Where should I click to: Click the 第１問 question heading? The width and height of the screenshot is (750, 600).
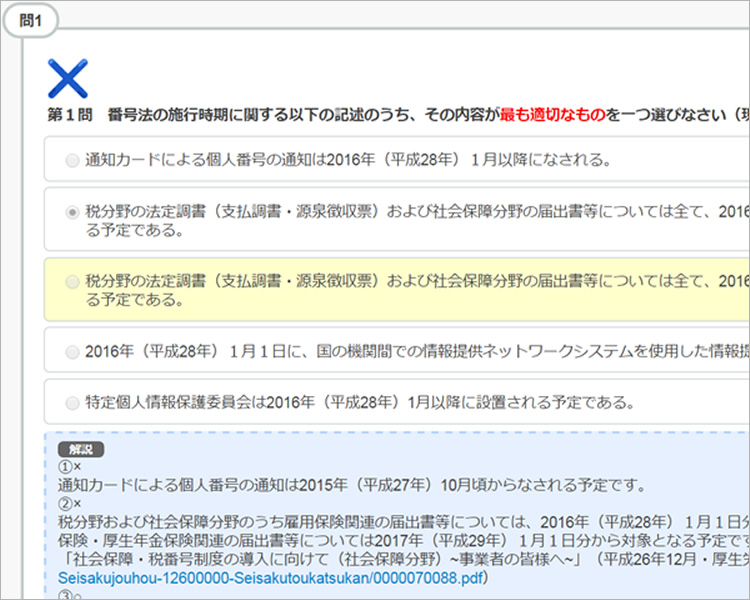coord(71,114)
